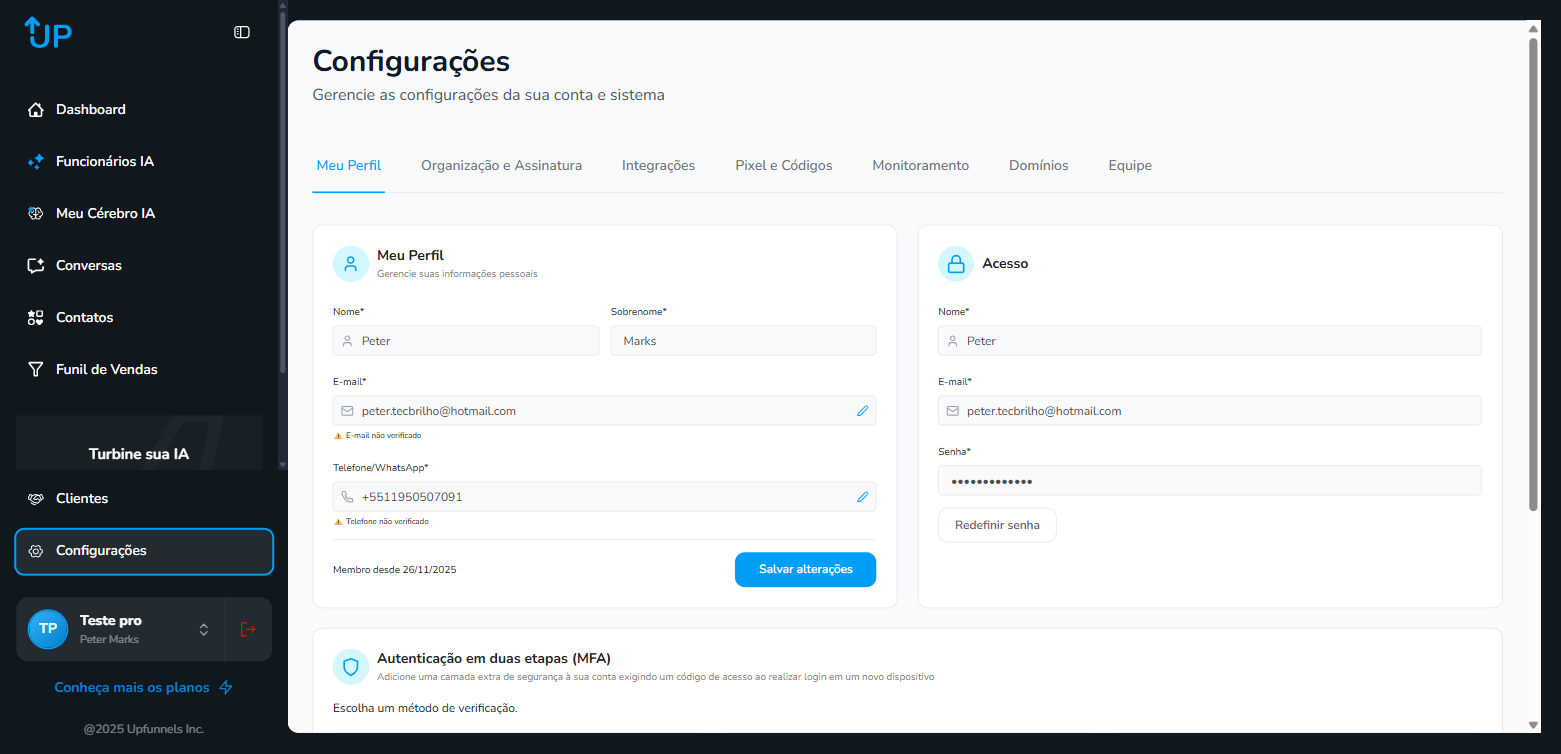
Task: Click the pencil icon to edit phone number
Action: [x=862, y=497]
